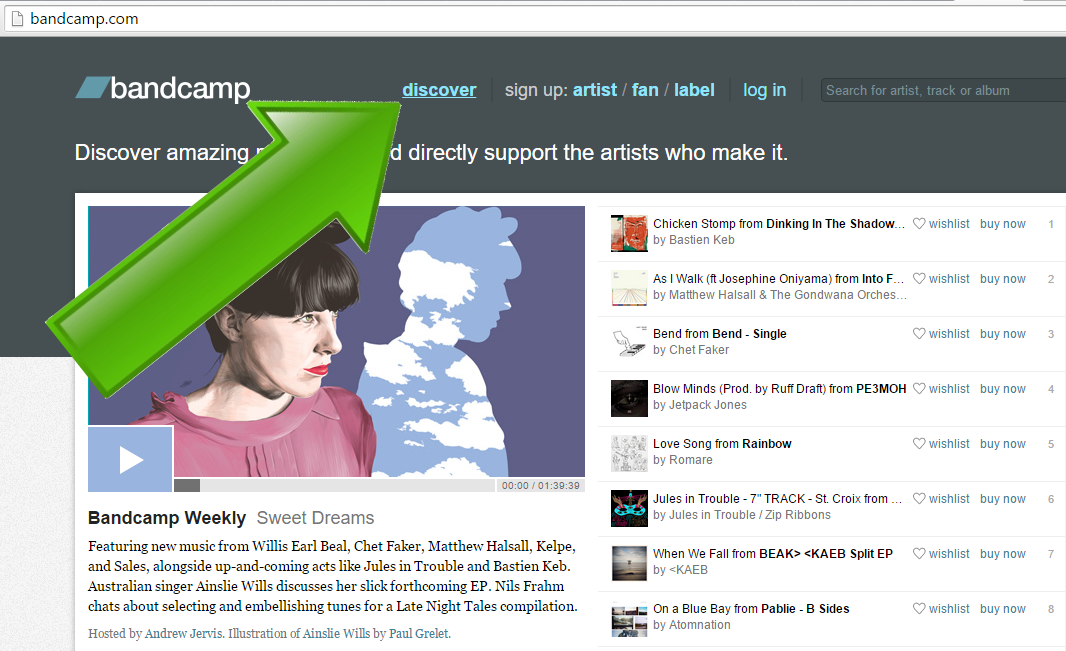Sign up as an artist

tap(595, 90)
